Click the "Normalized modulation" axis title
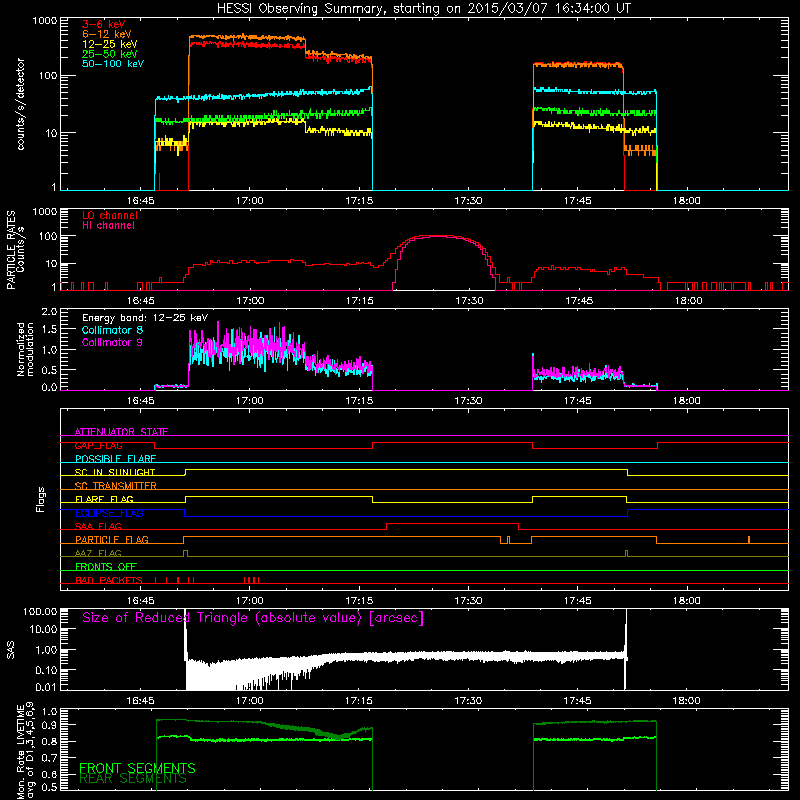The width and height of the screenshot is (800, 800). tap(26, 349)
